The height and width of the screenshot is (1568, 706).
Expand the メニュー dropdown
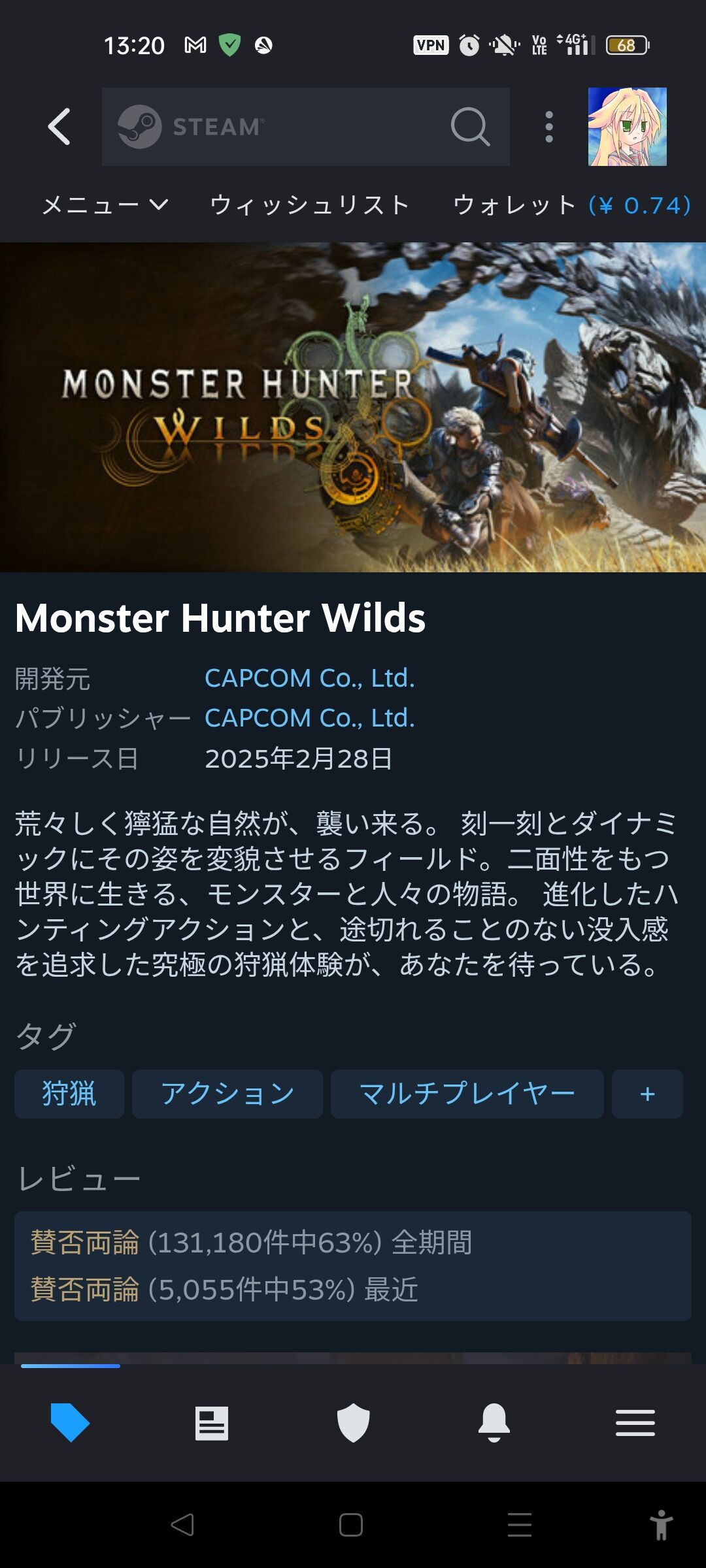coord(105,205)
